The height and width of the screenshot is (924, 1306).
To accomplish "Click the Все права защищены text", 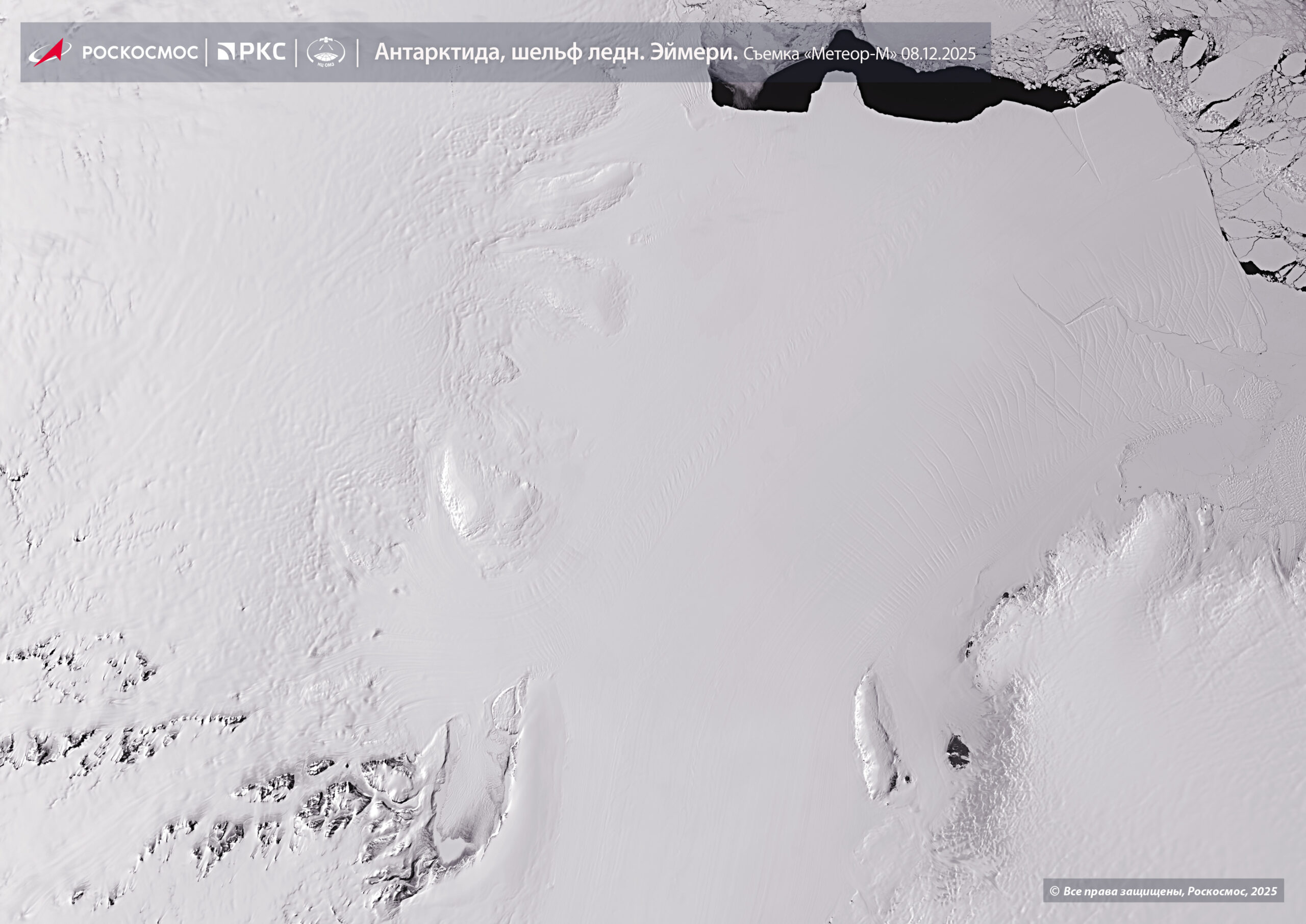I will (x=1123, y=891).
